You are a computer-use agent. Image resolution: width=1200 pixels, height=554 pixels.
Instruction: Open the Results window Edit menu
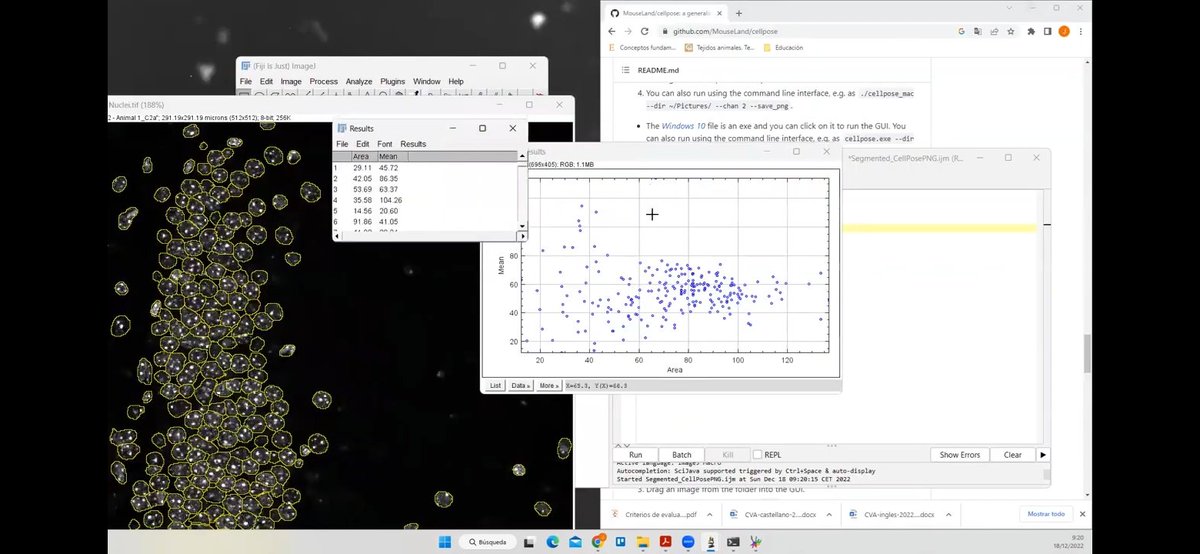pyautogui.click(x=363, y=144)
